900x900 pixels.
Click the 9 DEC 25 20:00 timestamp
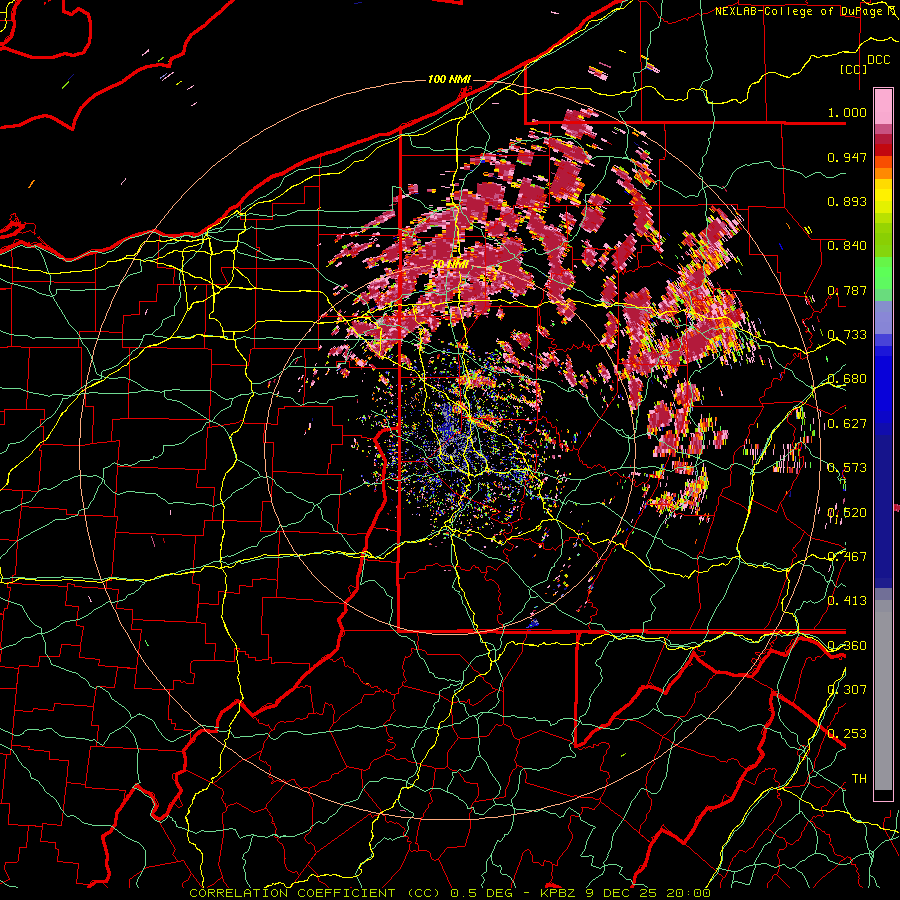(x=647, y=893)
